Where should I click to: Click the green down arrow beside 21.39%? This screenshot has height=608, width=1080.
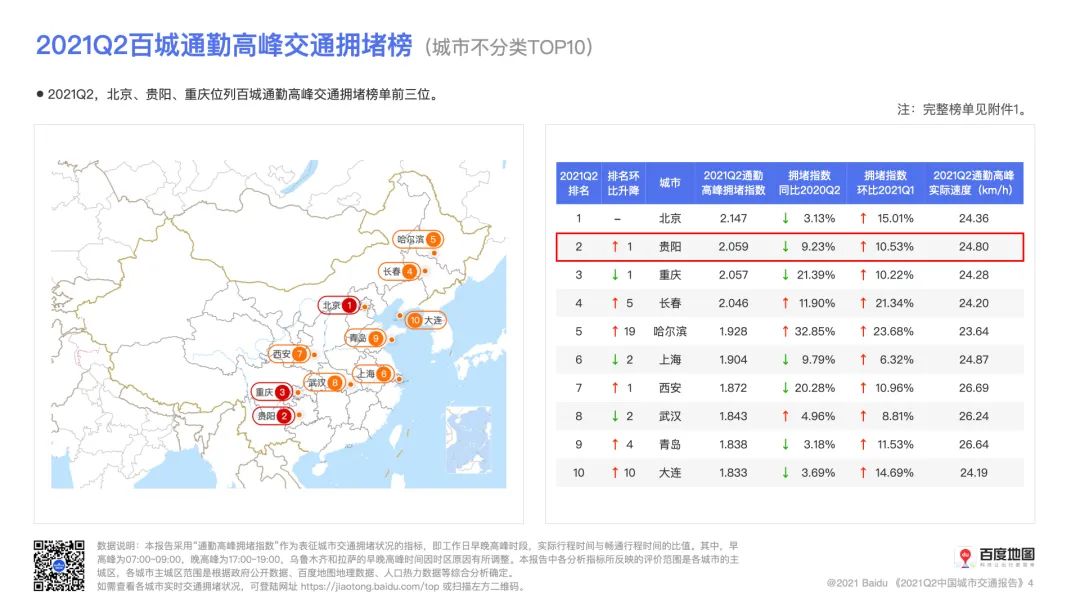click(x=785, y=275)
